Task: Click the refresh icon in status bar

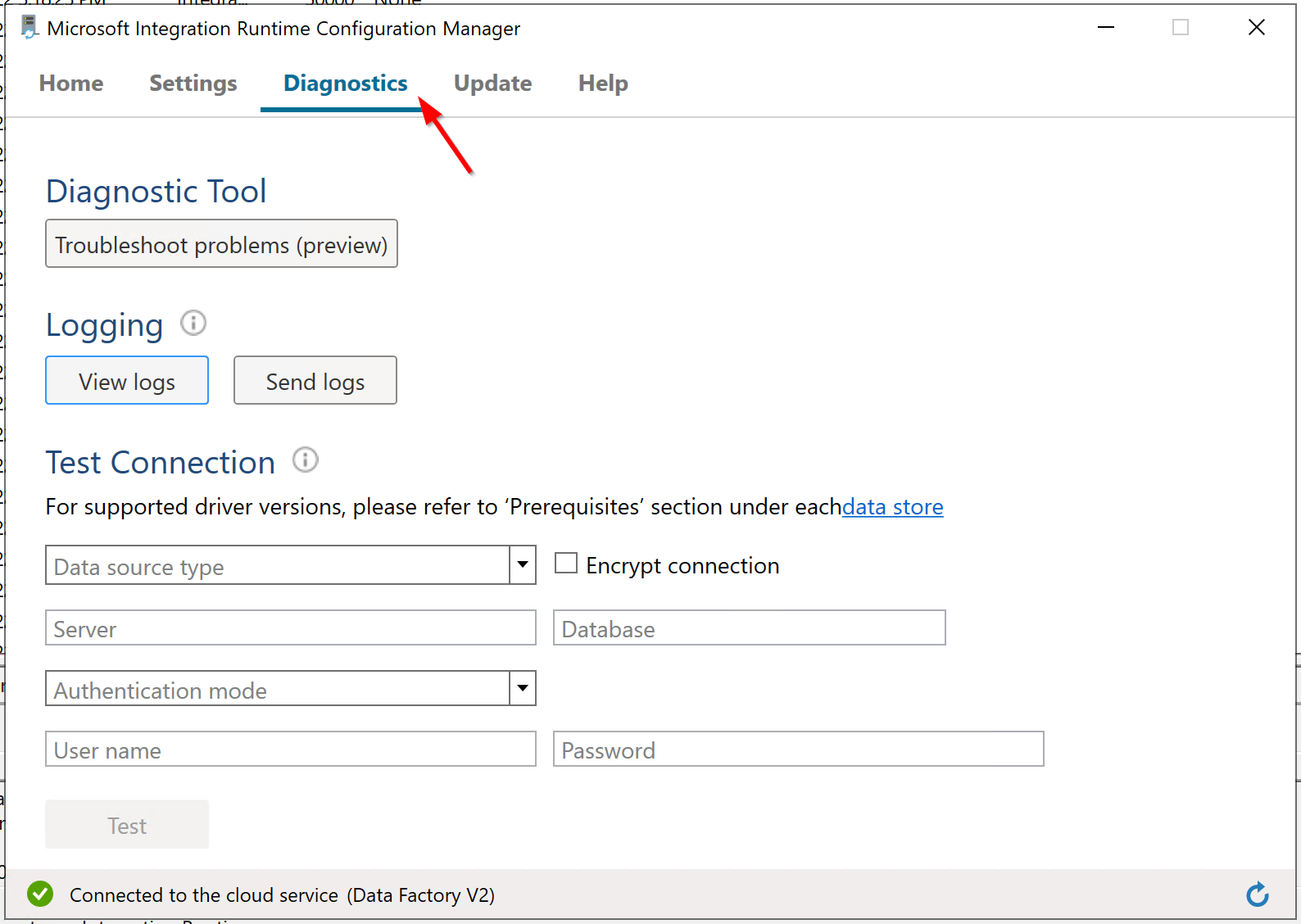Action: click(x=1258, y=895)
